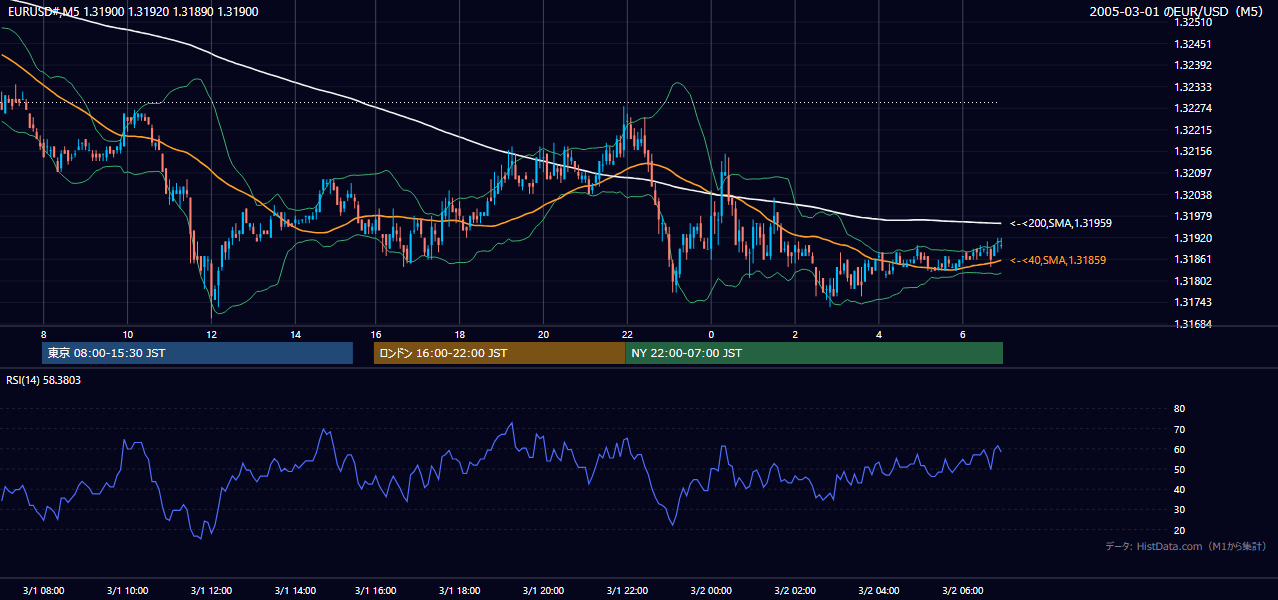Click RSI scale value 80
Screen dimensions: 1278x600
tap(1179, 409)
